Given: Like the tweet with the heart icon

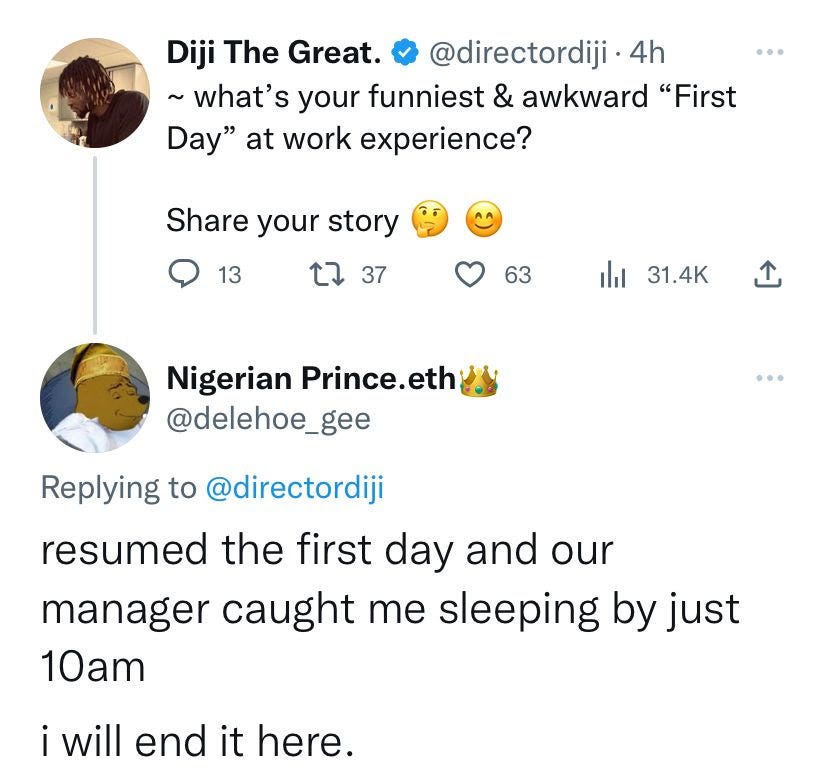Looking at the screenshot, I should coord(470,275).
